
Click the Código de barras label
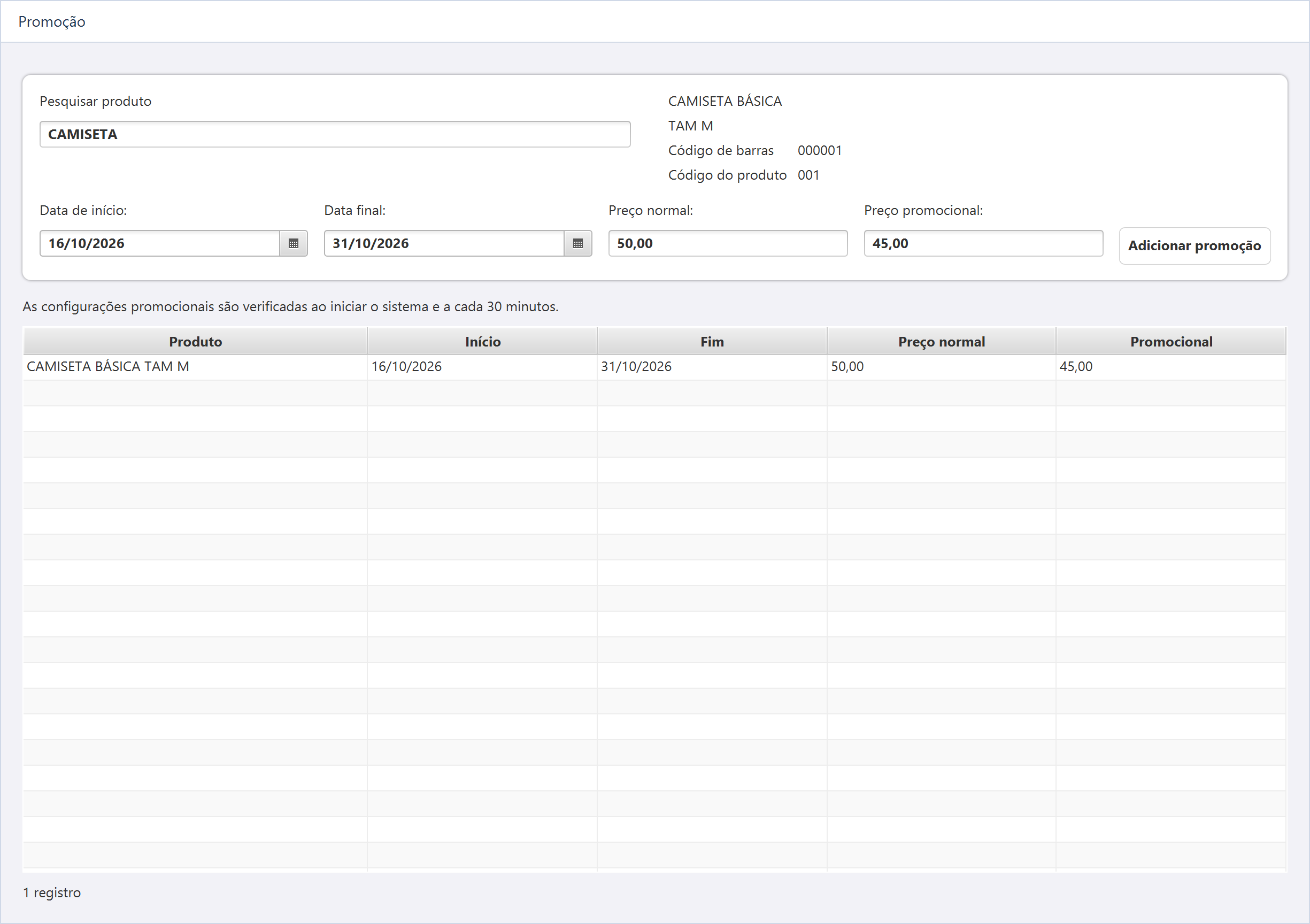tap(721, 151)
